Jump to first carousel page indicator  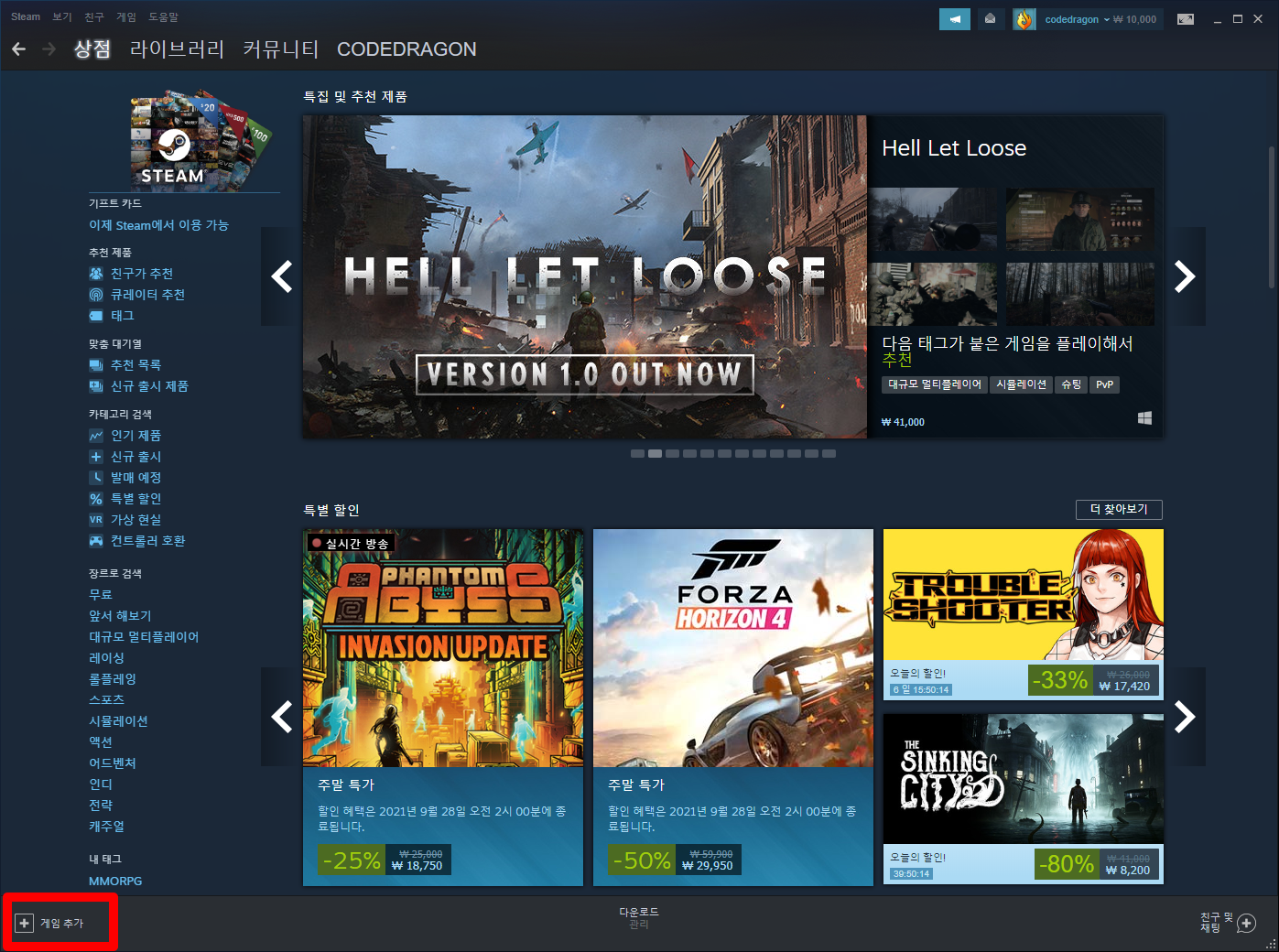pyautogui.click(x=637, y=453)
